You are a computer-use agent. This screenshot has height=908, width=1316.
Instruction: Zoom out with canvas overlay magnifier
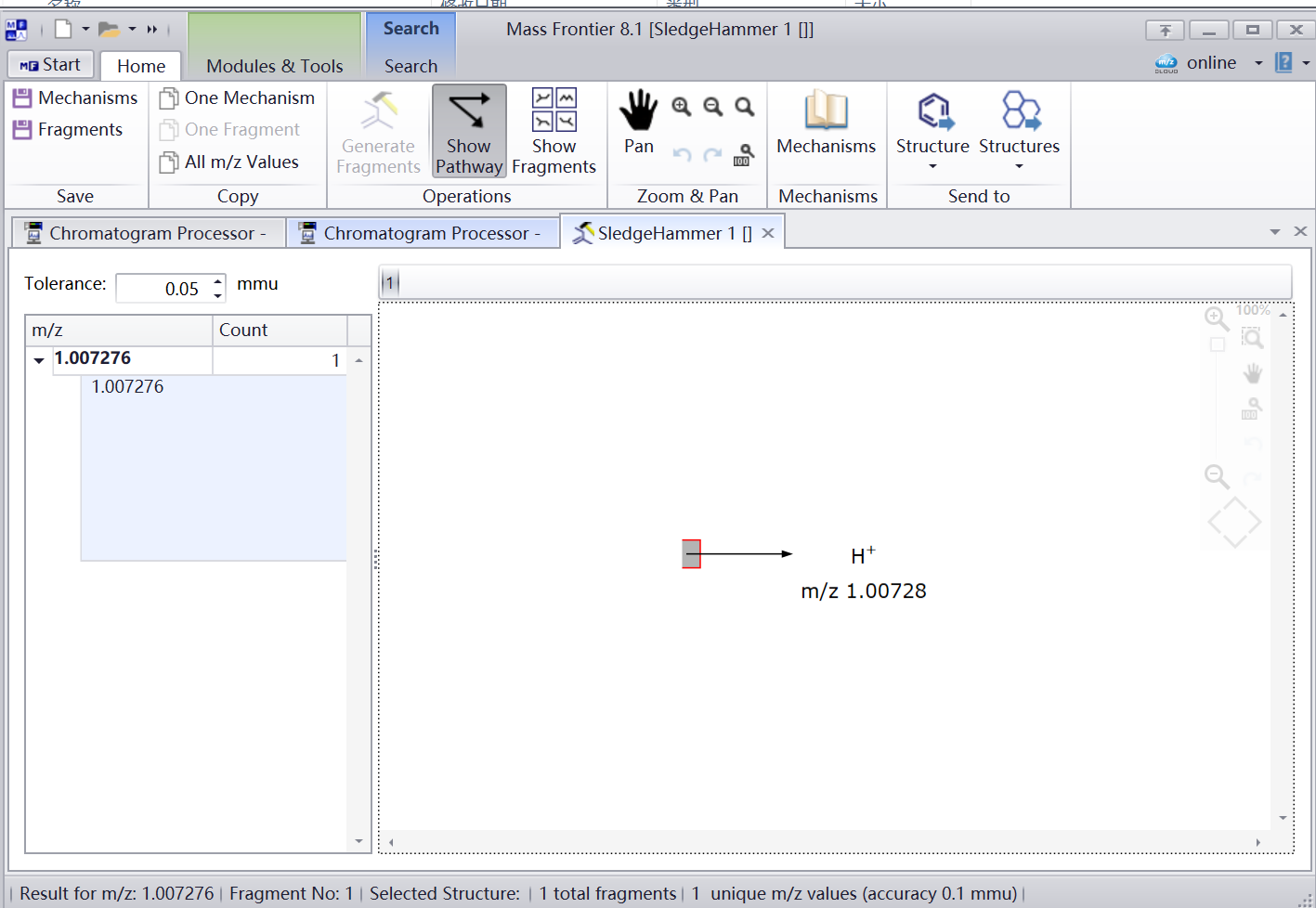[1217, 477]
